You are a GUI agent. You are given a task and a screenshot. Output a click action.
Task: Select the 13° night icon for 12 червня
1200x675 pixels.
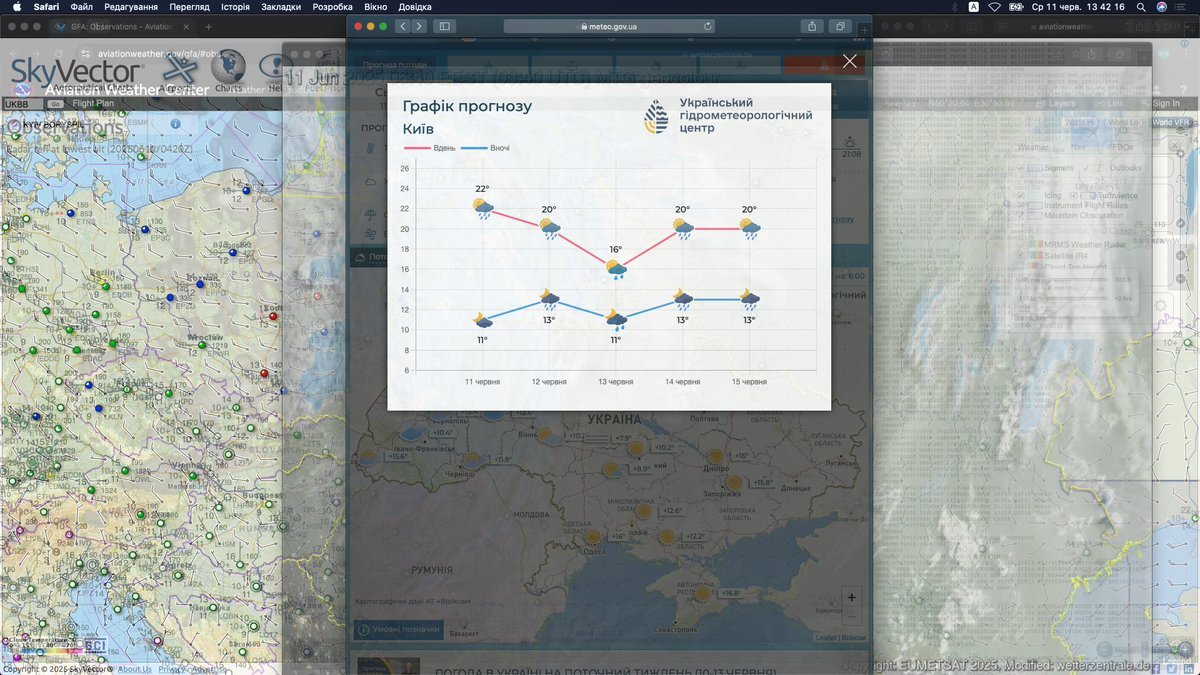pyautogui.click(x=550, y=298)
